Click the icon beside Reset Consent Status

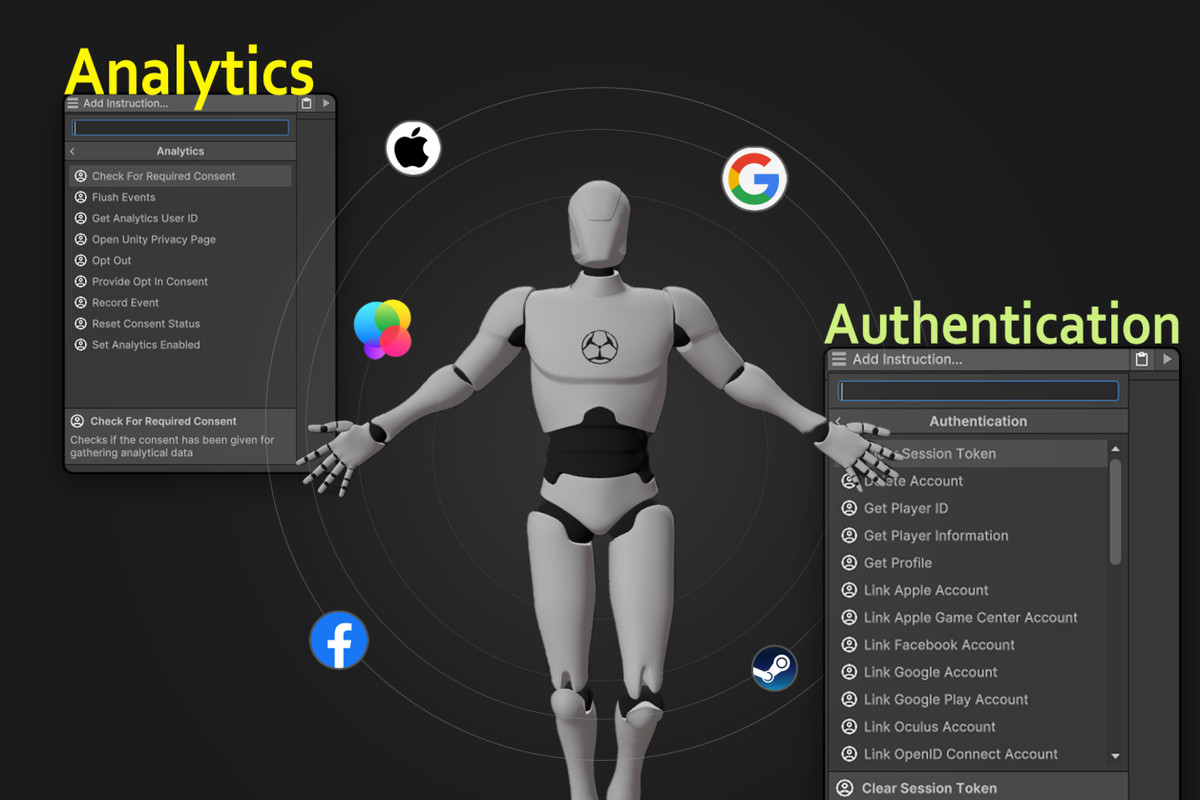[81, 323]
